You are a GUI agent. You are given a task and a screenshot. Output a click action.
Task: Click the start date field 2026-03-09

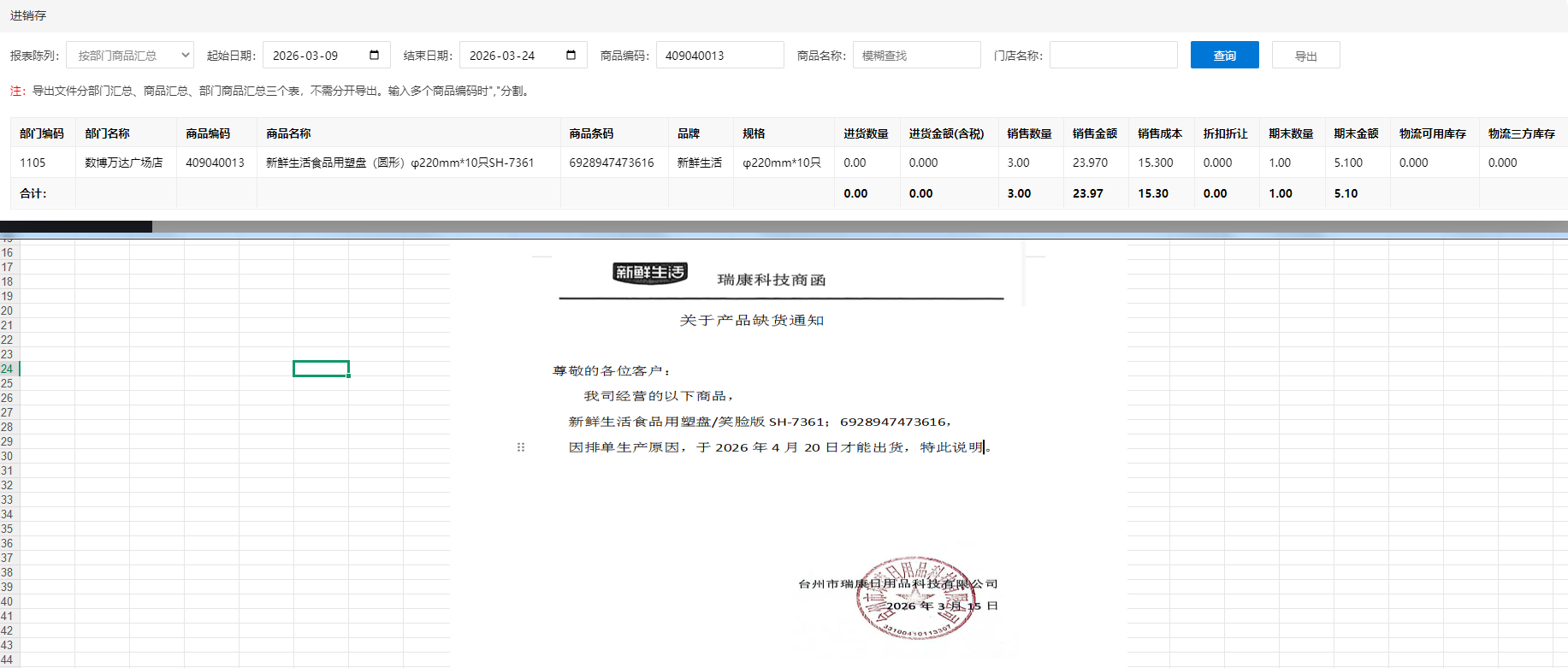point(312,55)
